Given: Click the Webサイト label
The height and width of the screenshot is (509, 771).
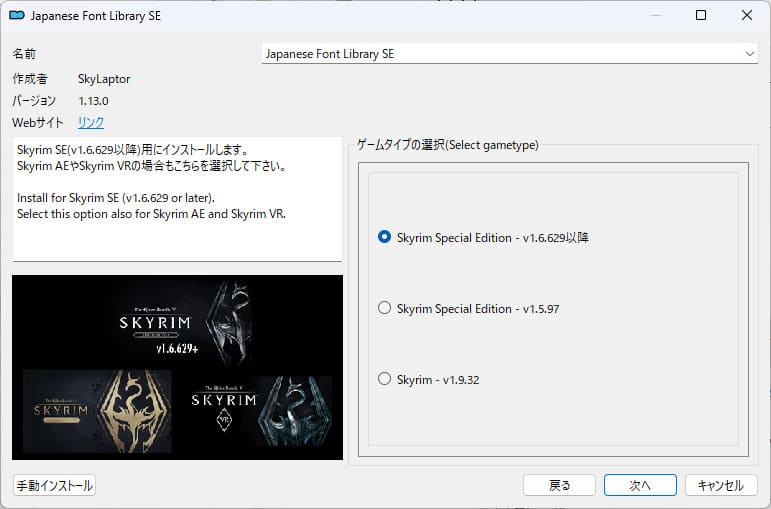Looking at the screenshot, I should click(38, 122).
